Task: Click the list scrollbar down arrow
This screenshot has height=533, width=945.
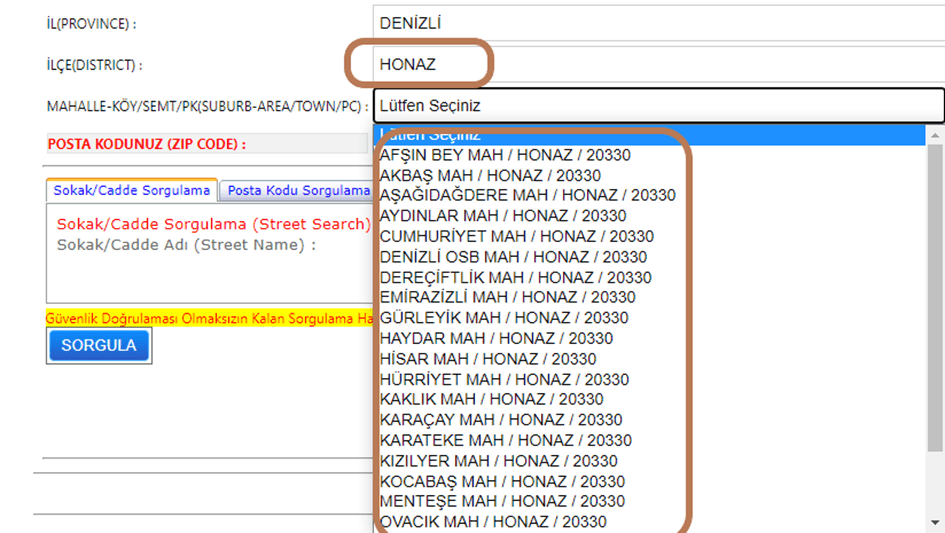Action: click(x=935, y=521)
